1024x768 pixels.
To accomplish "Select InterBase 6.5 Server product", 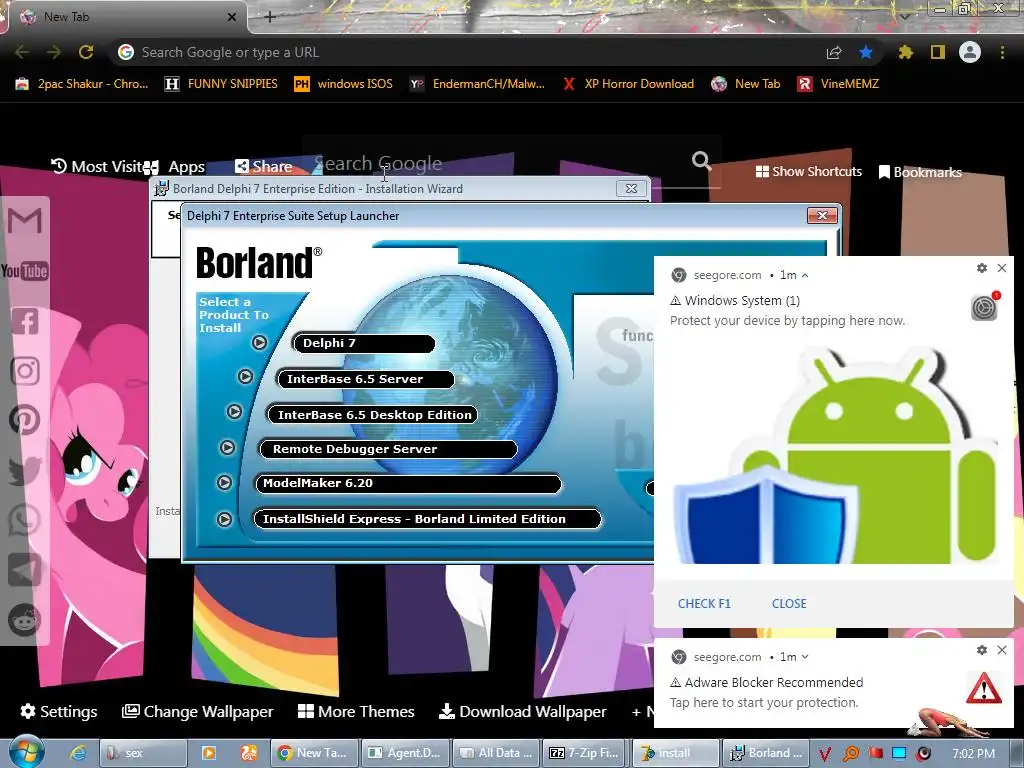I will pos(366,379).
